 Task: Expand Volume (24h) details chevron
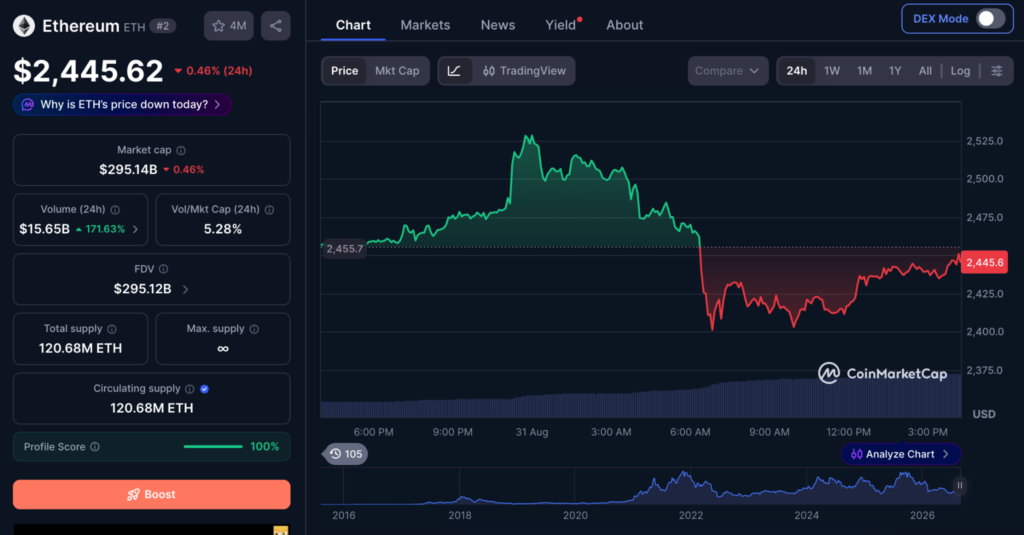tap(135, 229)
